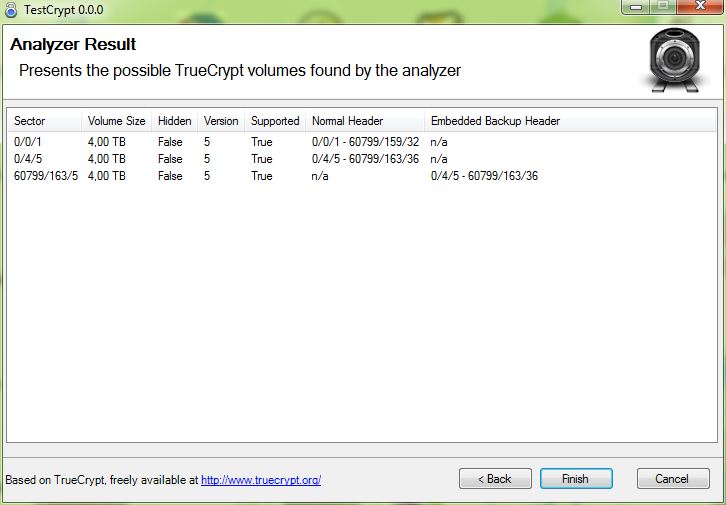This screenshot has width=726, height=505.
Task: Click 4,00 TB in row 60799/163/5
Action: [106, 176]
